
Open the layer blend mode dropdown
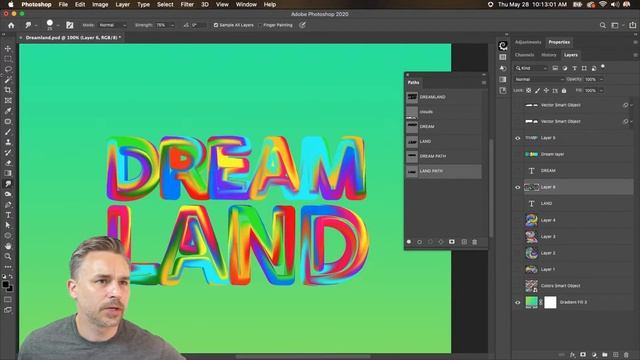point(539,79)
